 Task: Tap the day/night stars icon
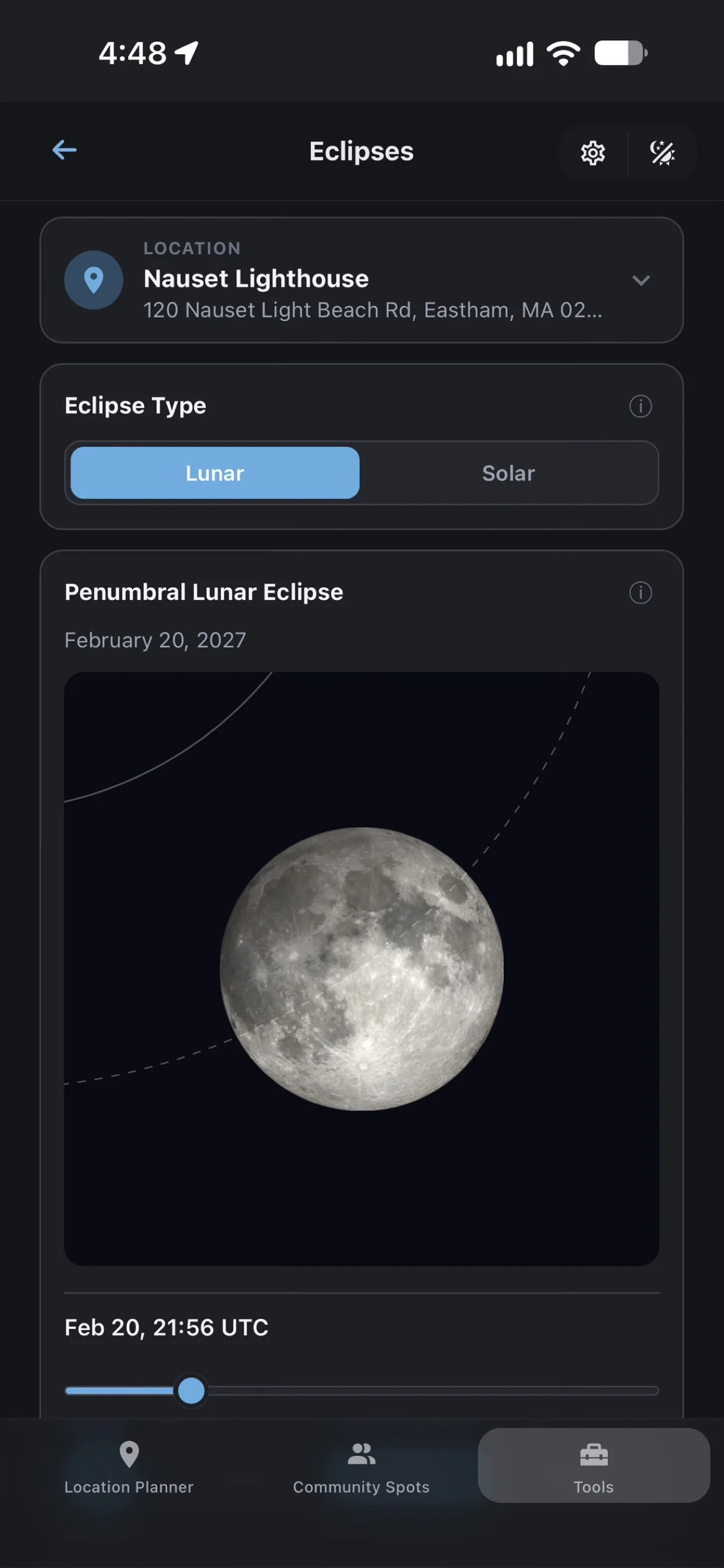tap(662, 153)
